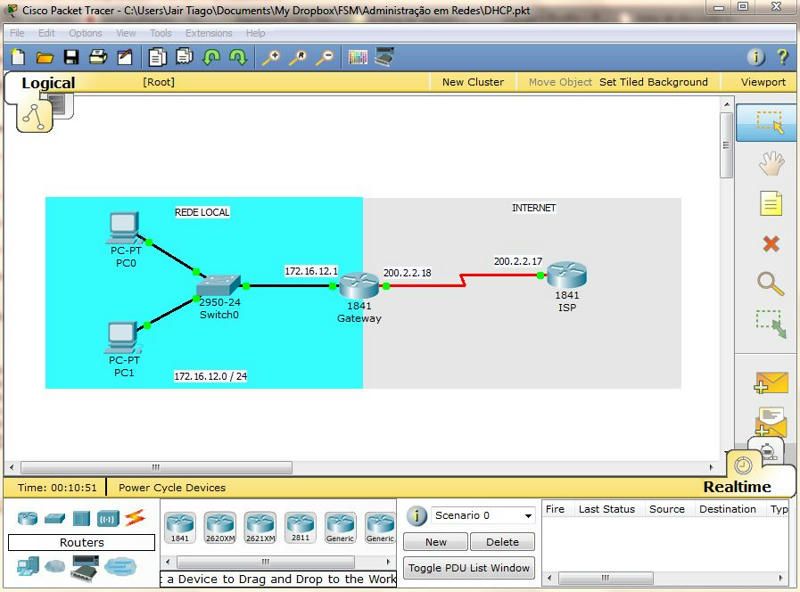Select the Multiuser Connection category
This screenshot has height=592, width=800.
pos(120,566)
